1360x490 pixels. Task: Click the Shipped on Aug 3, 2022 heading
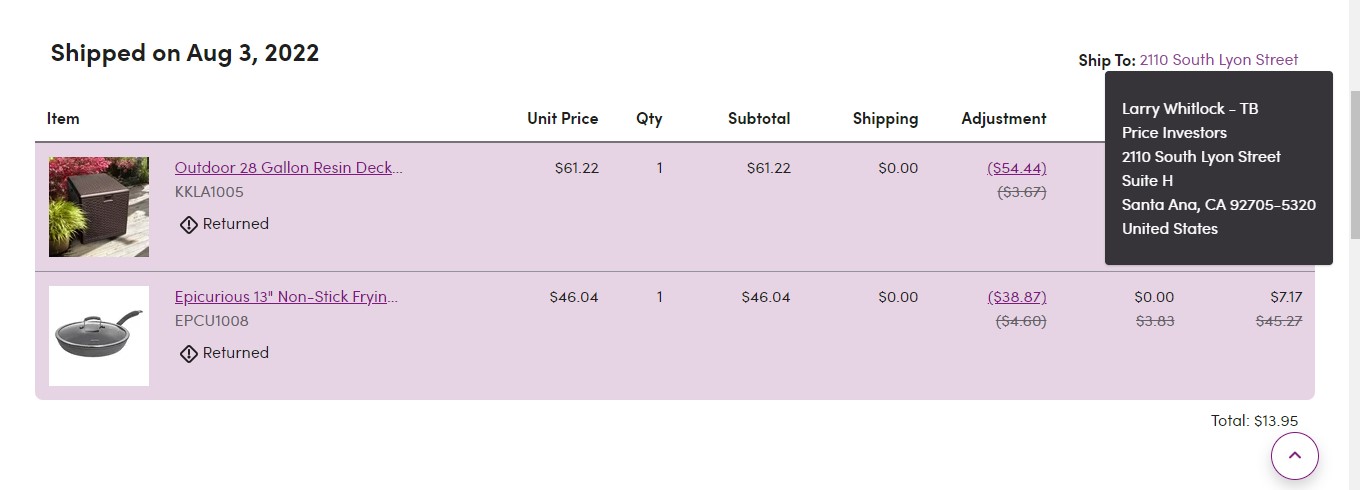185,53
